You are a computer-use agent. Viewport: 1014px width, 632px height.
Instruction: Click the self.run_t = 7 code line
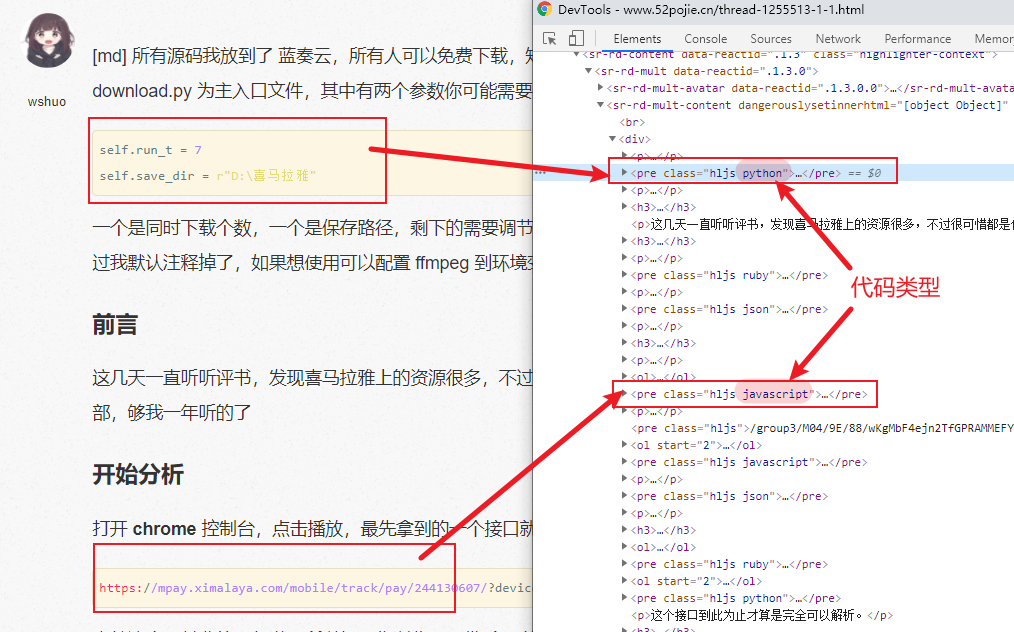click(150, 149)
